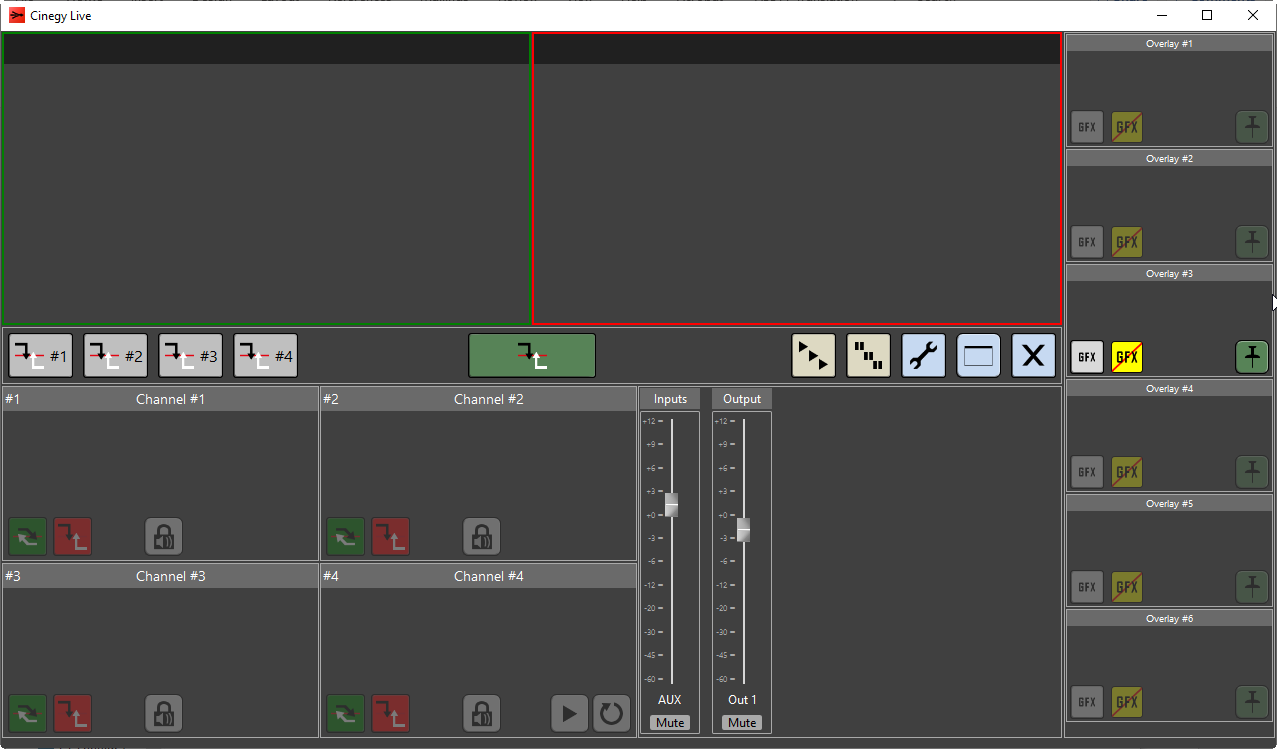
Task: Click the red-bordered program monitor
Action: click(797, 179)
